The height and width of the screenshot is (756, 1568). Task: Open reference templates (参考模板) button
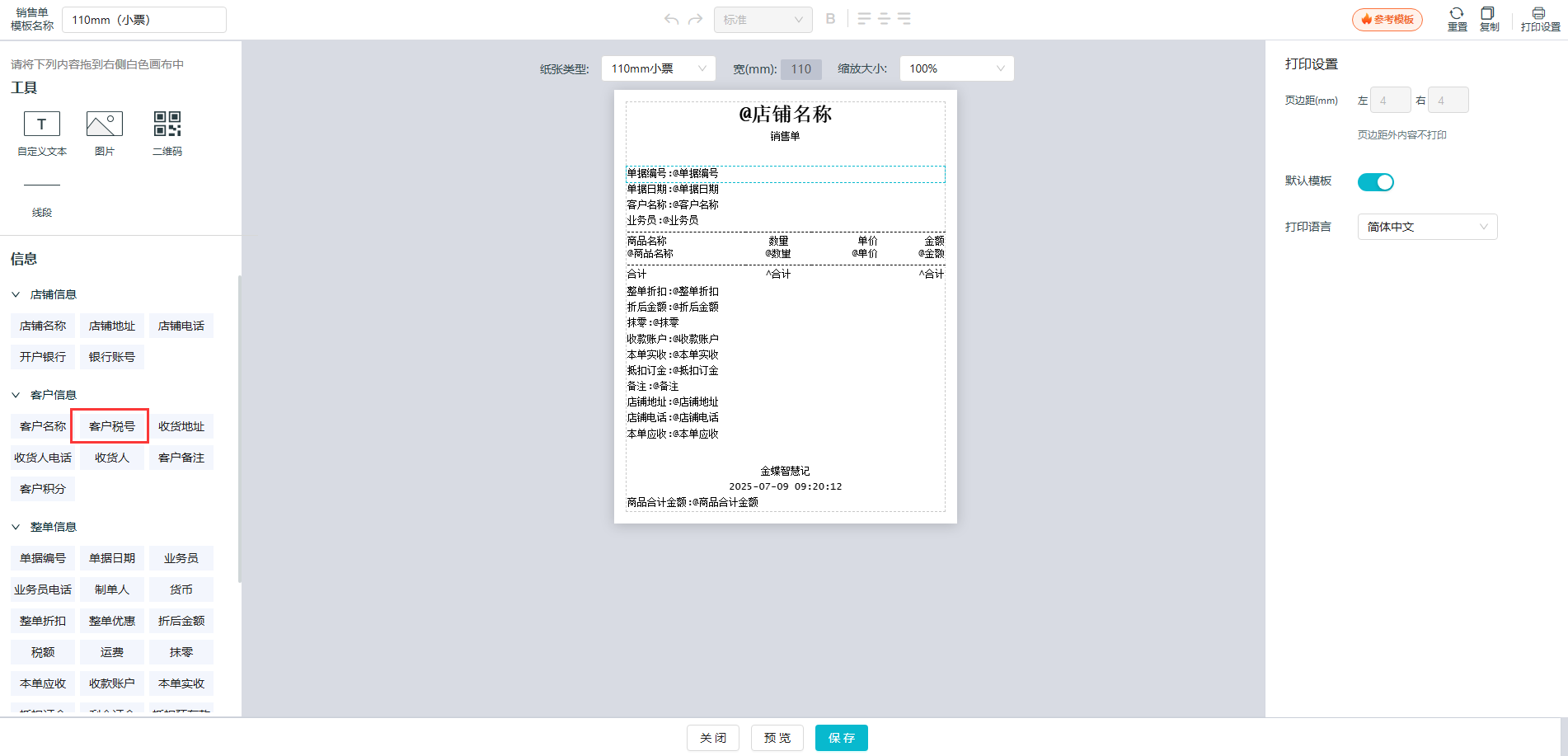tap(1387, 19)
